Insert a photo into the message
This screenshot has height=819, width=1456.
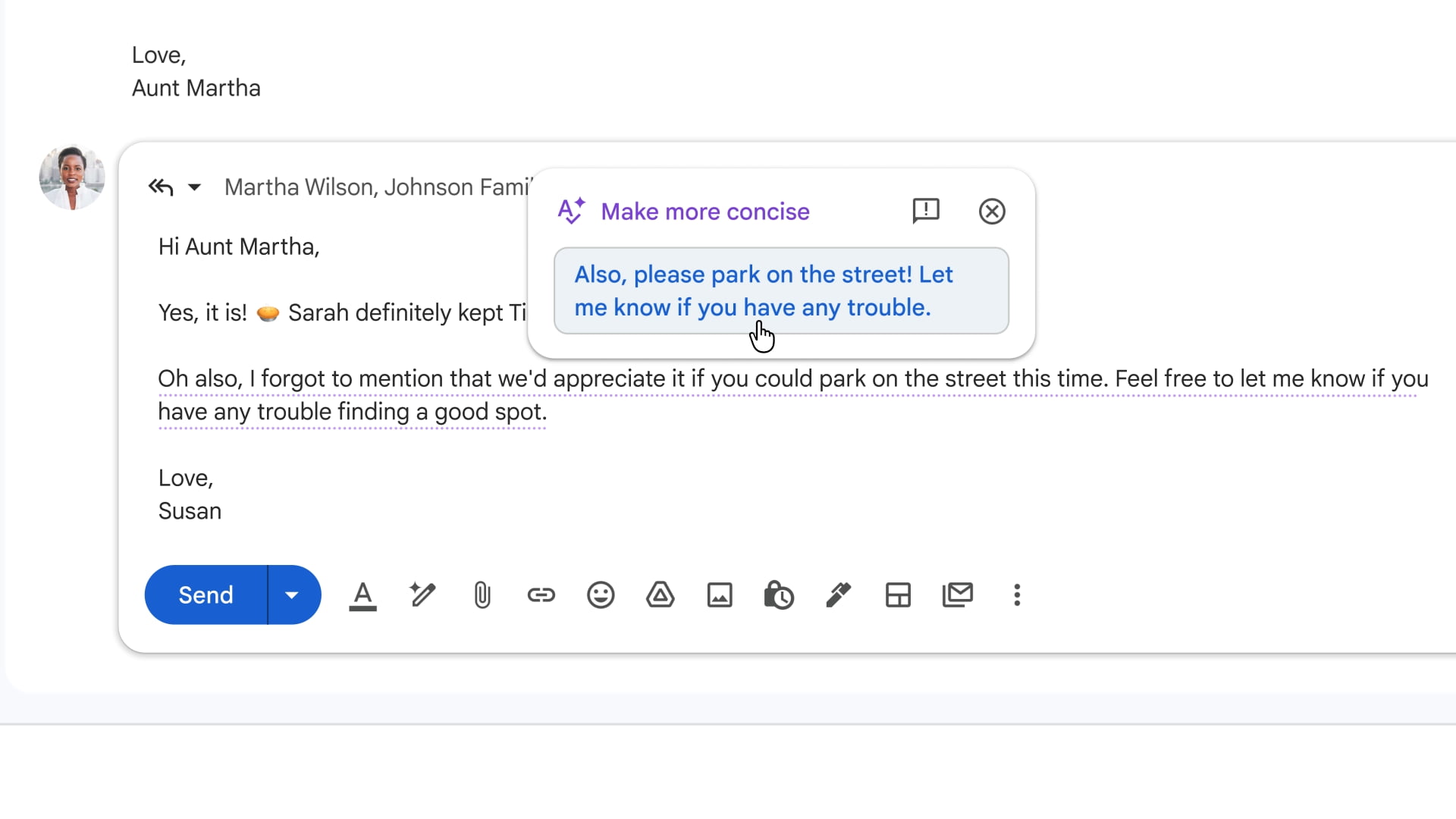(719, 595)
